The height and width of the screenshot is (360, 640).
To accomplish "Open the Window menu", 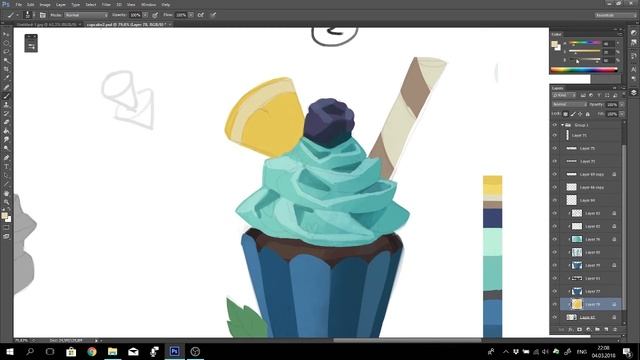I will (x=148, y=4).
